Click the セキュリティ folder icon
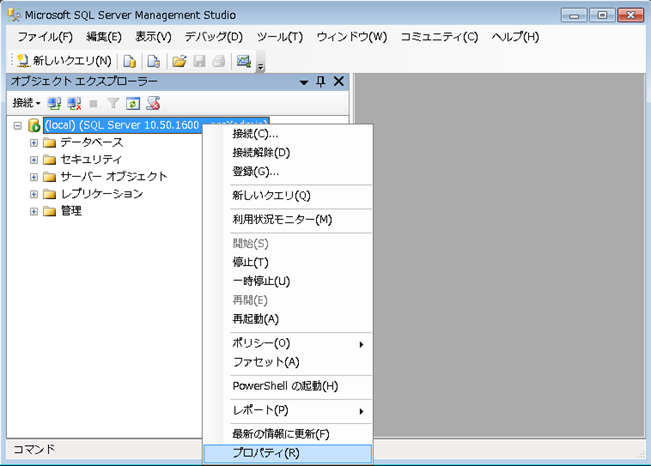This screenshot has width=651, height=466. 49,160
